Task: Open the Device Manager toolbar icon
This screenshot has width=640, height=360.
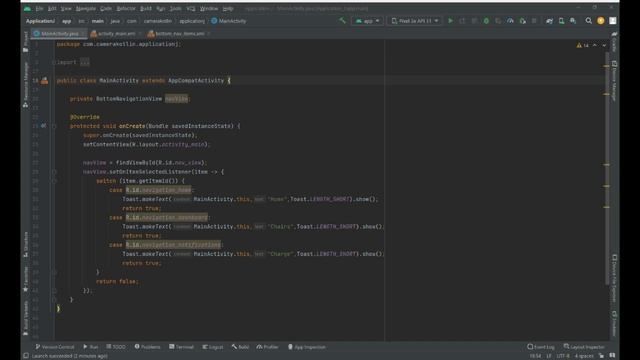Action: 561,20
